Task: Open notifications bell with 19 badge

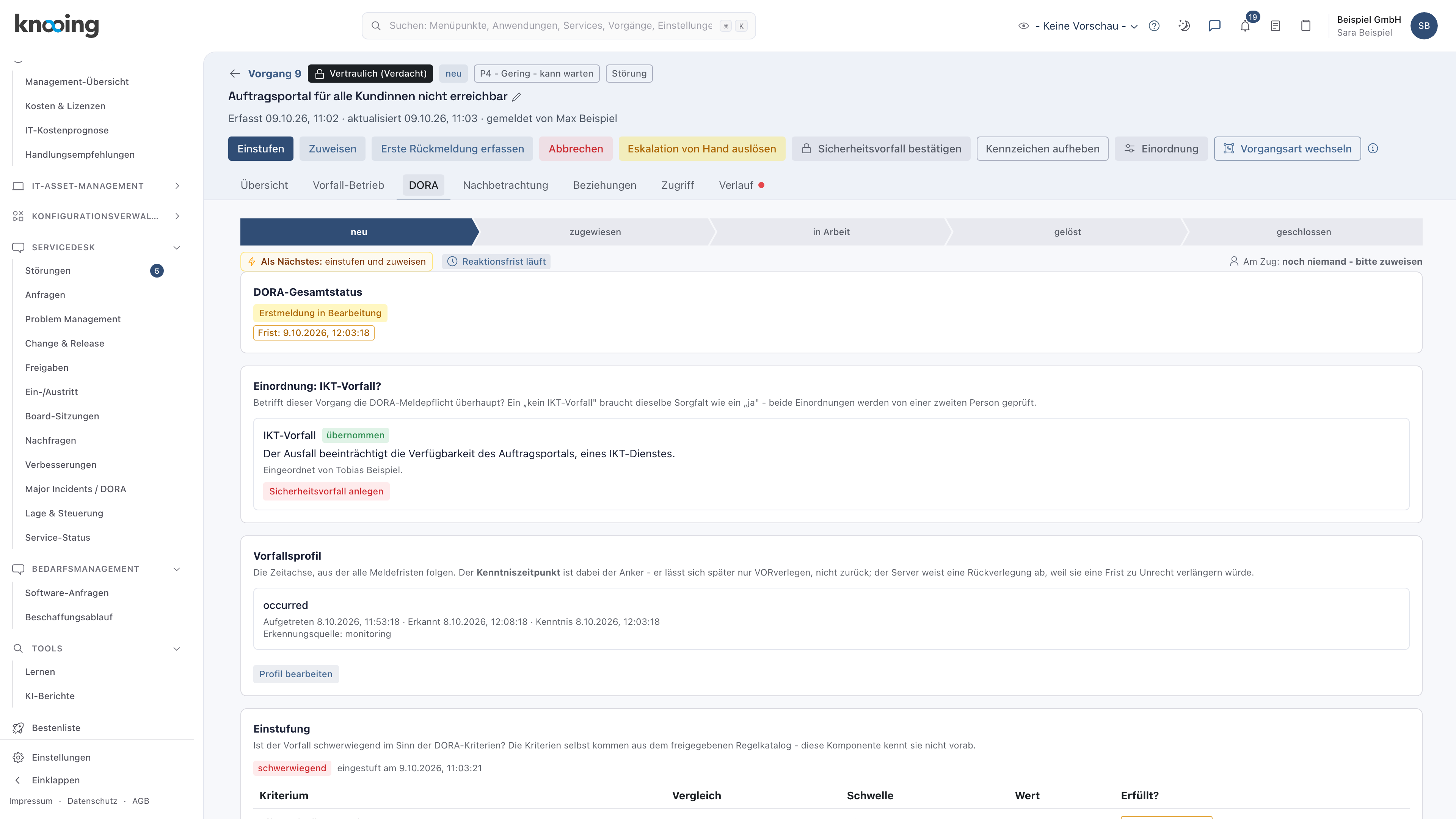Action: point(1245,25)
